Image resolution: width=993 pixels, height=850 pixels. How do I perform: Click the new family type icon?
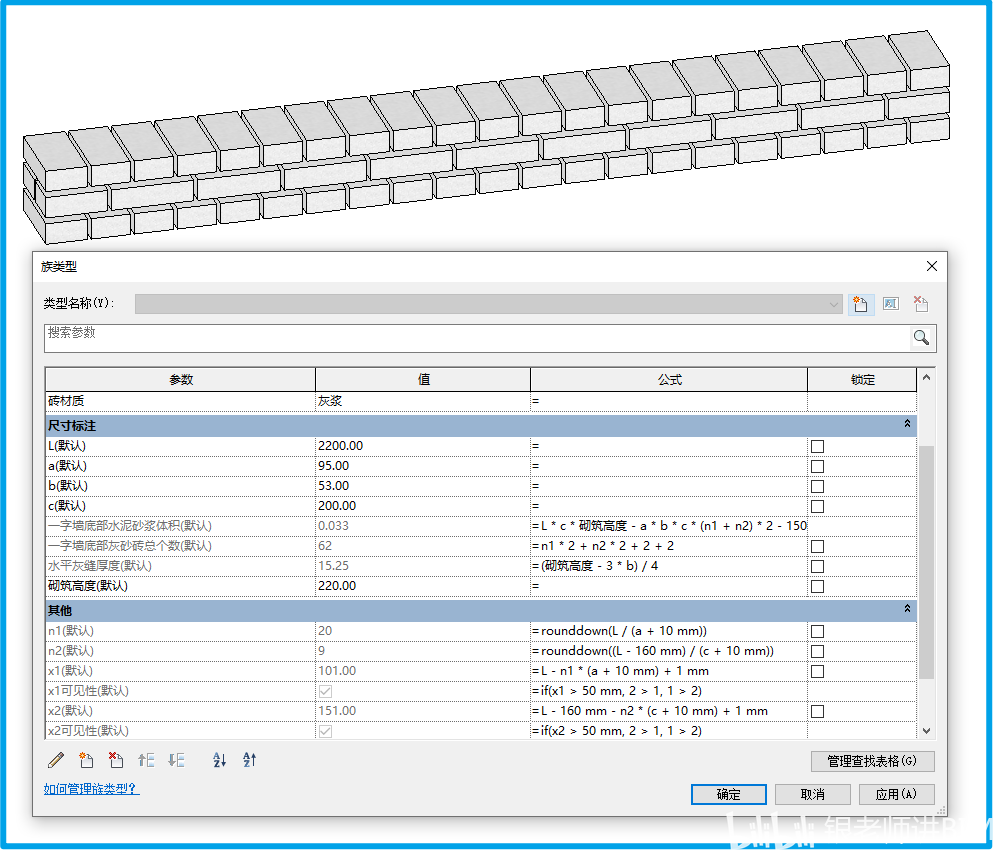click(859, 304)
